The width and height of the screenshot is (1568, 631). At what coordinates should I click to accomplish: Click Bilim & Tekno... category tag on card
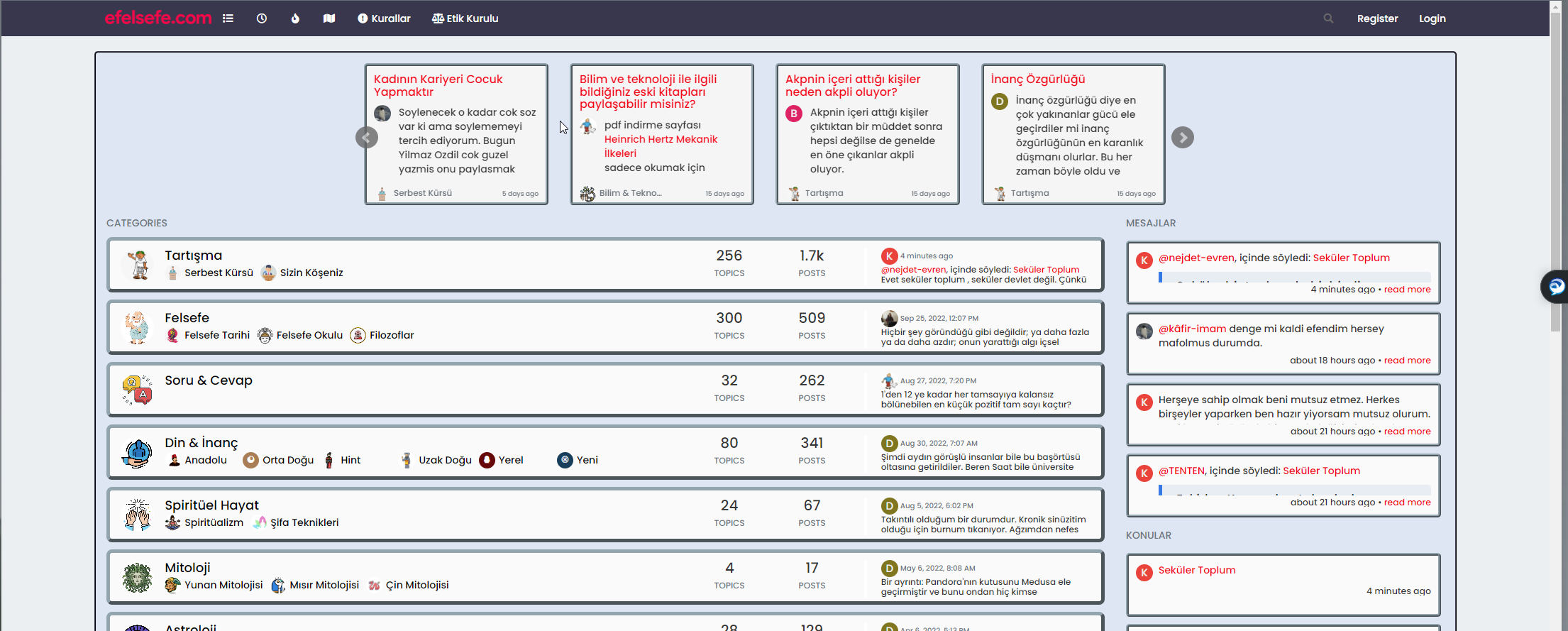pos(630,193)
